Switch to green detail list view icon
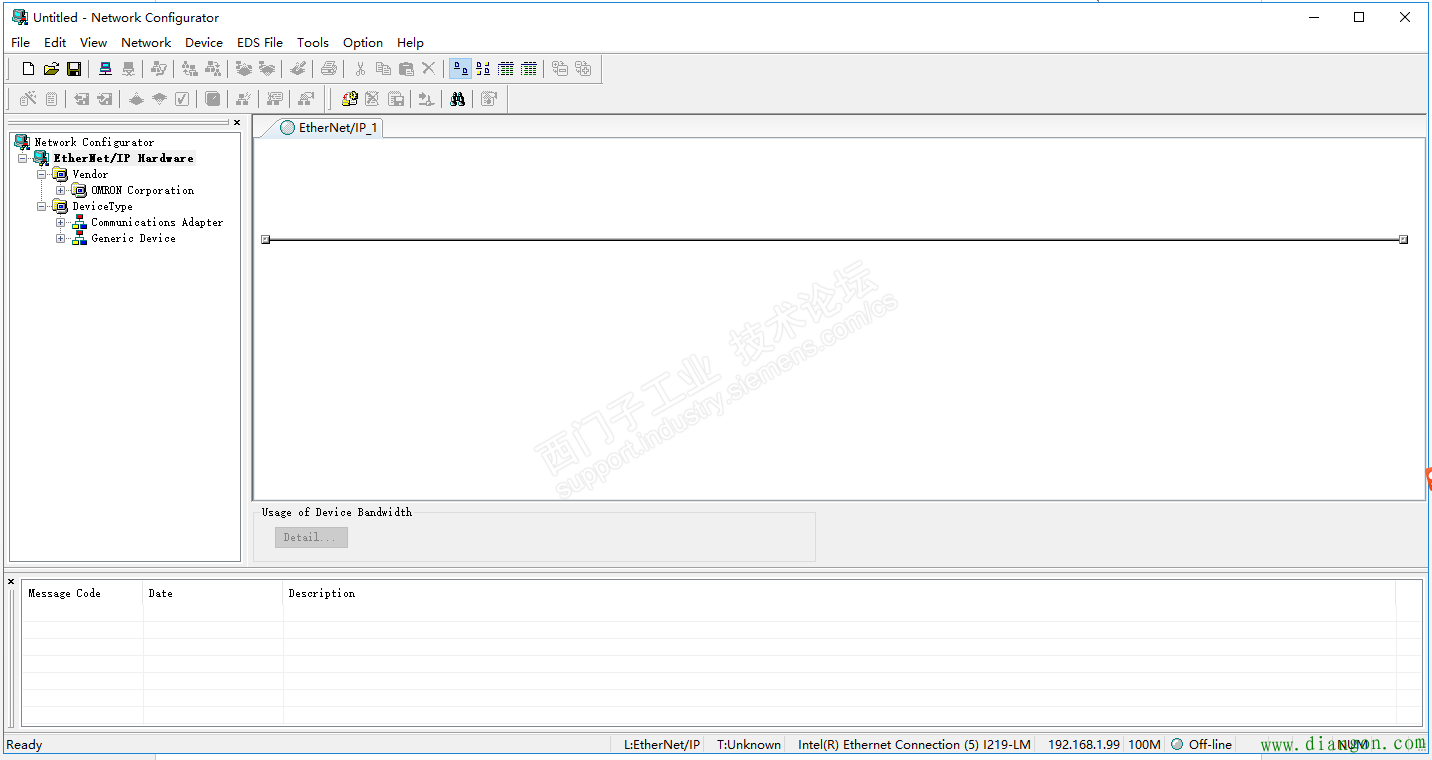The height and width of the screenshot is (760, 1432). click(x=529, y=69)
